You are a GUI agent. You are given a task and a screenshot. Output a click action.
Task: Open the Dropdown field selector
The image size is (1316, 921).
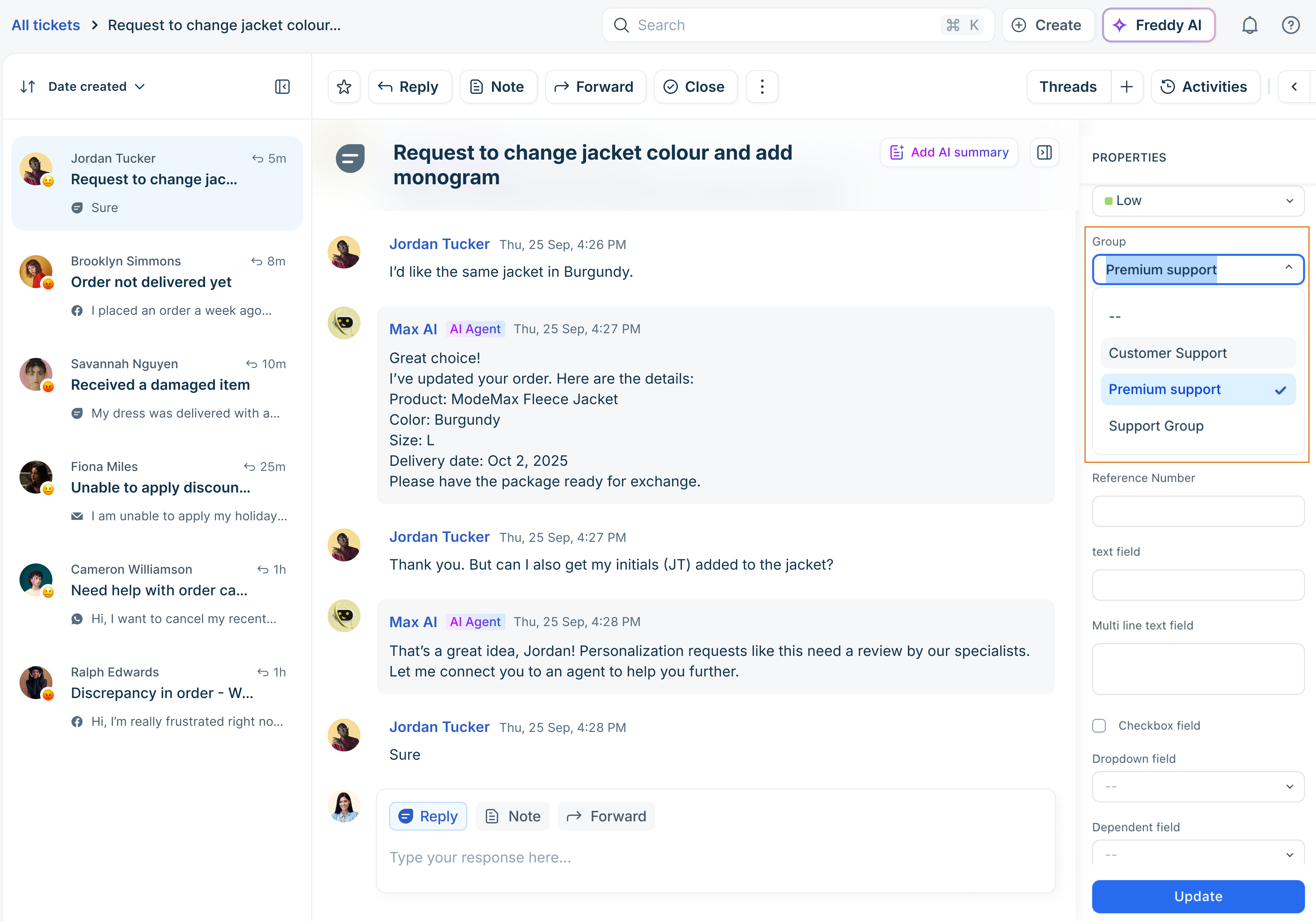1197,786
